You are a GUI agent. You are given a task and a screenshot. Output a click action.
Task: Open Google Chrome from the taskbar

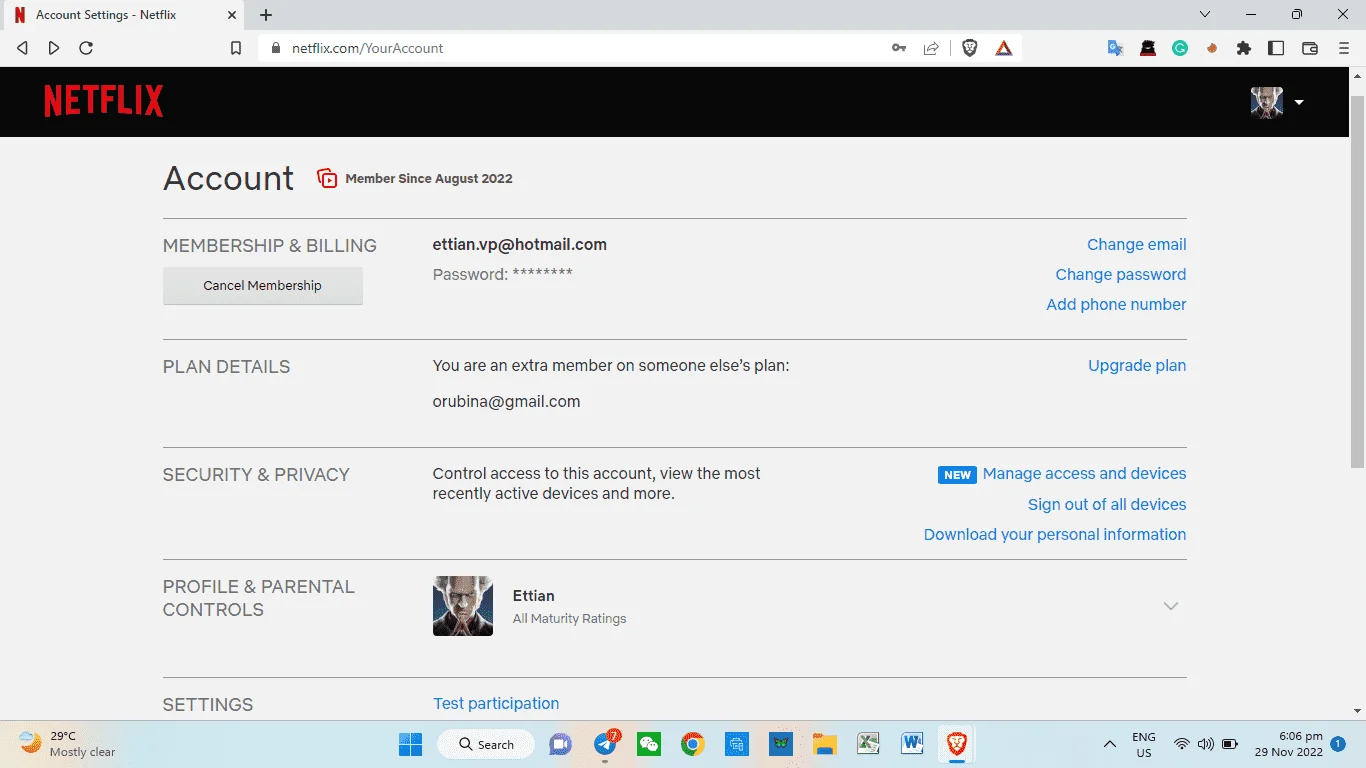click(692, 744)
